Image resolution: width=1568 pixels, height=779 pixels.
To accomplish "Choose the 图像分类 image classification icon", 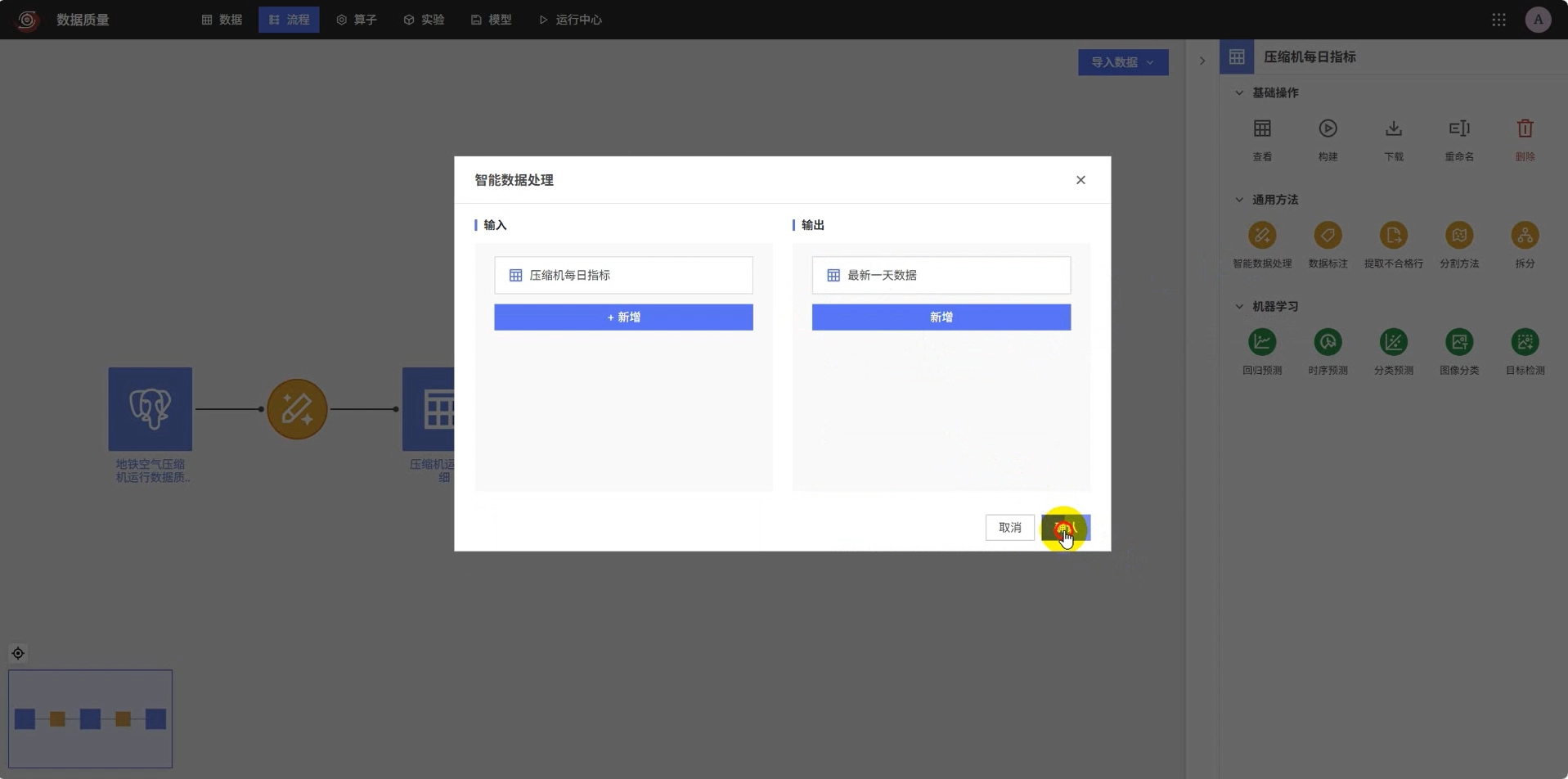I will click(1459, 342).
